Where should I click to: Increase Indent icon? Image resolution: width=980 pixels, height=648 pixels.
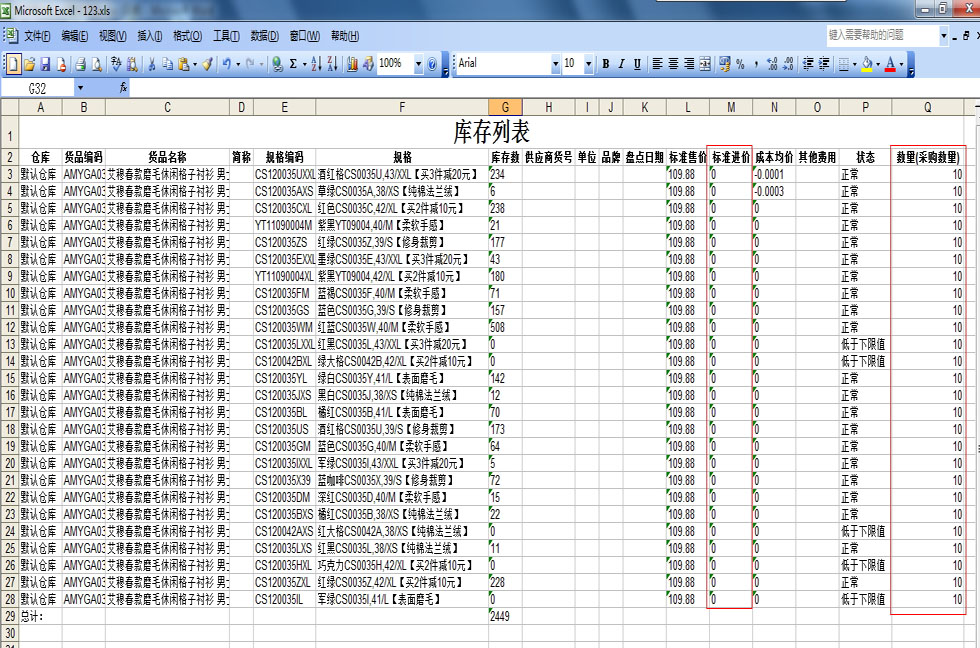tap(824, 64)
